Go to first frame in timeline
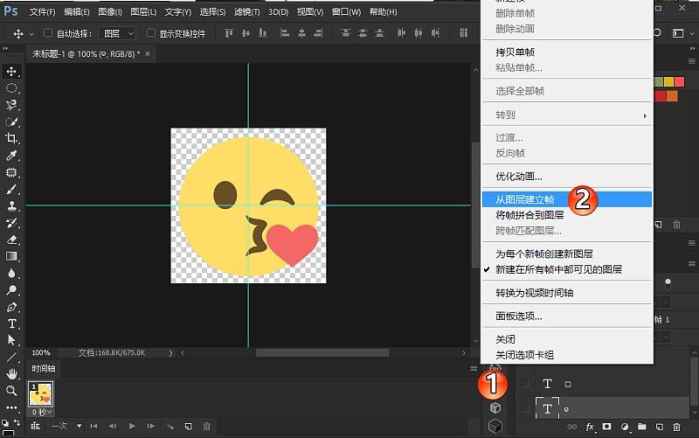 pos(94,426)
